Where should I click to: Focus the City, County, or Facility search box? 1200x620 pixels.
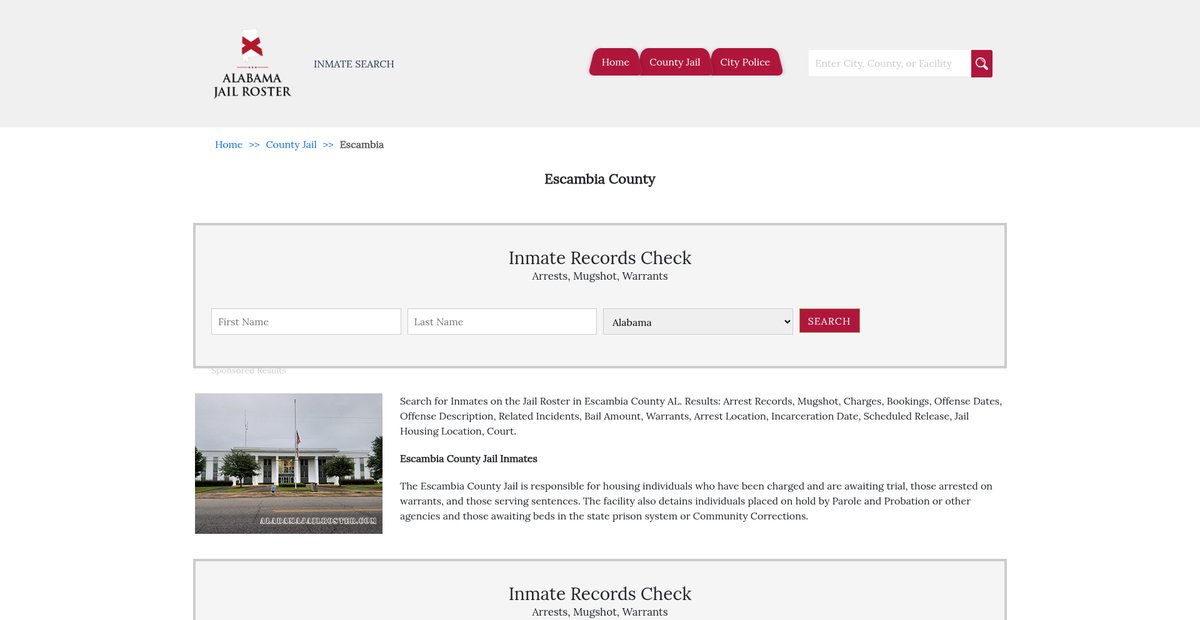[x=889, y=64]
